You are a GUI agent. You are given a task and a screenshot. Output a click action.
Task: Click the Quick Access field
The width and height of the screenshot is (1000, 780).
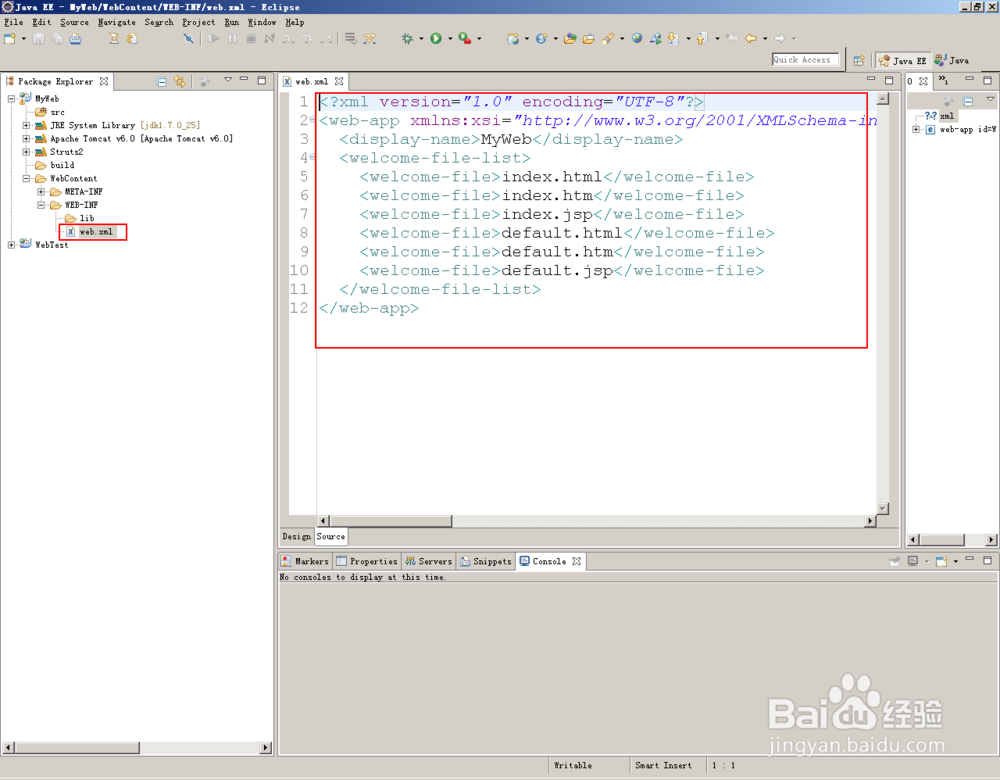click(x=805, y=60)
